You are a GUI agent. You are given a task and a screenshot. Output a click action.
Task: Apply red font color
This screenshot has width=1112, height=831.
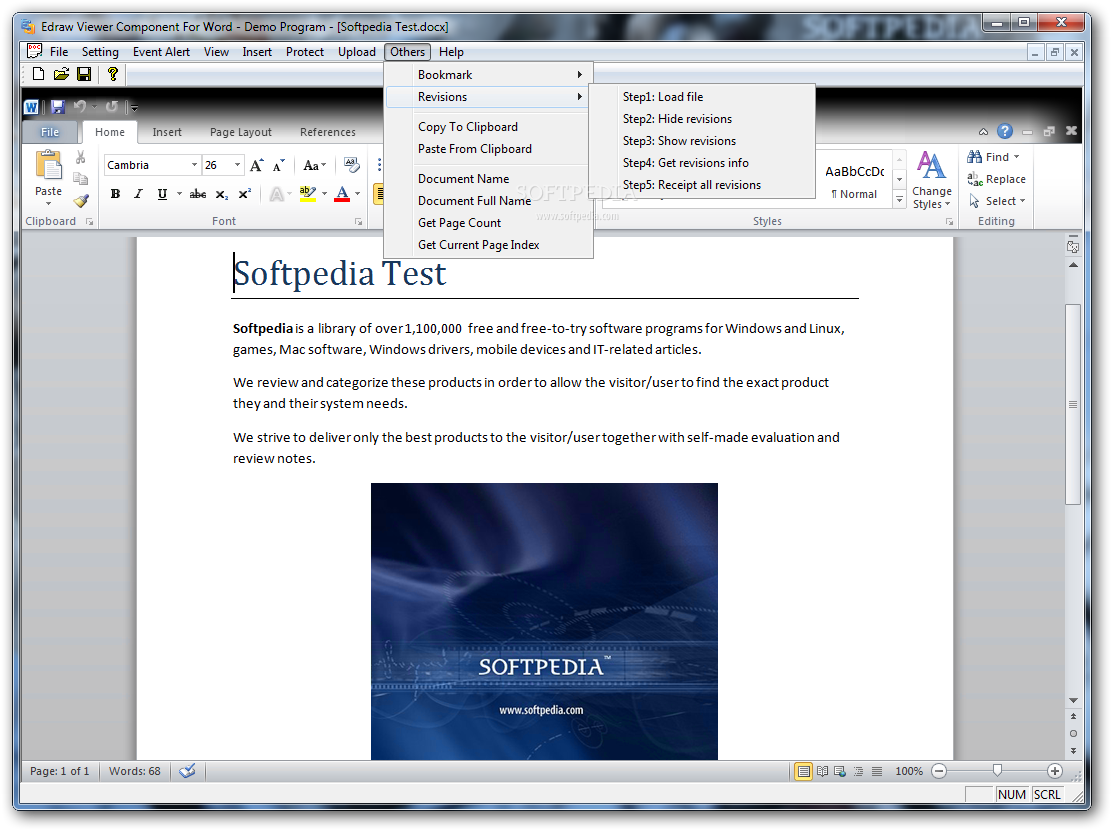342,194
